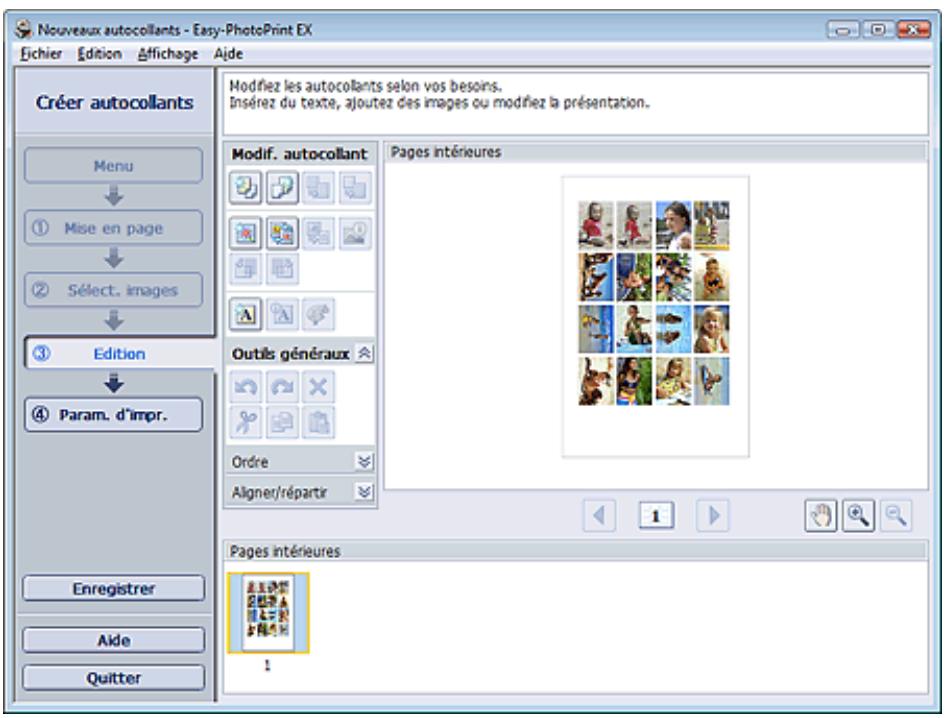Click the Swap Image Positions icon
This screenshot has height=718, width=945.
click(x=282, y=233)
